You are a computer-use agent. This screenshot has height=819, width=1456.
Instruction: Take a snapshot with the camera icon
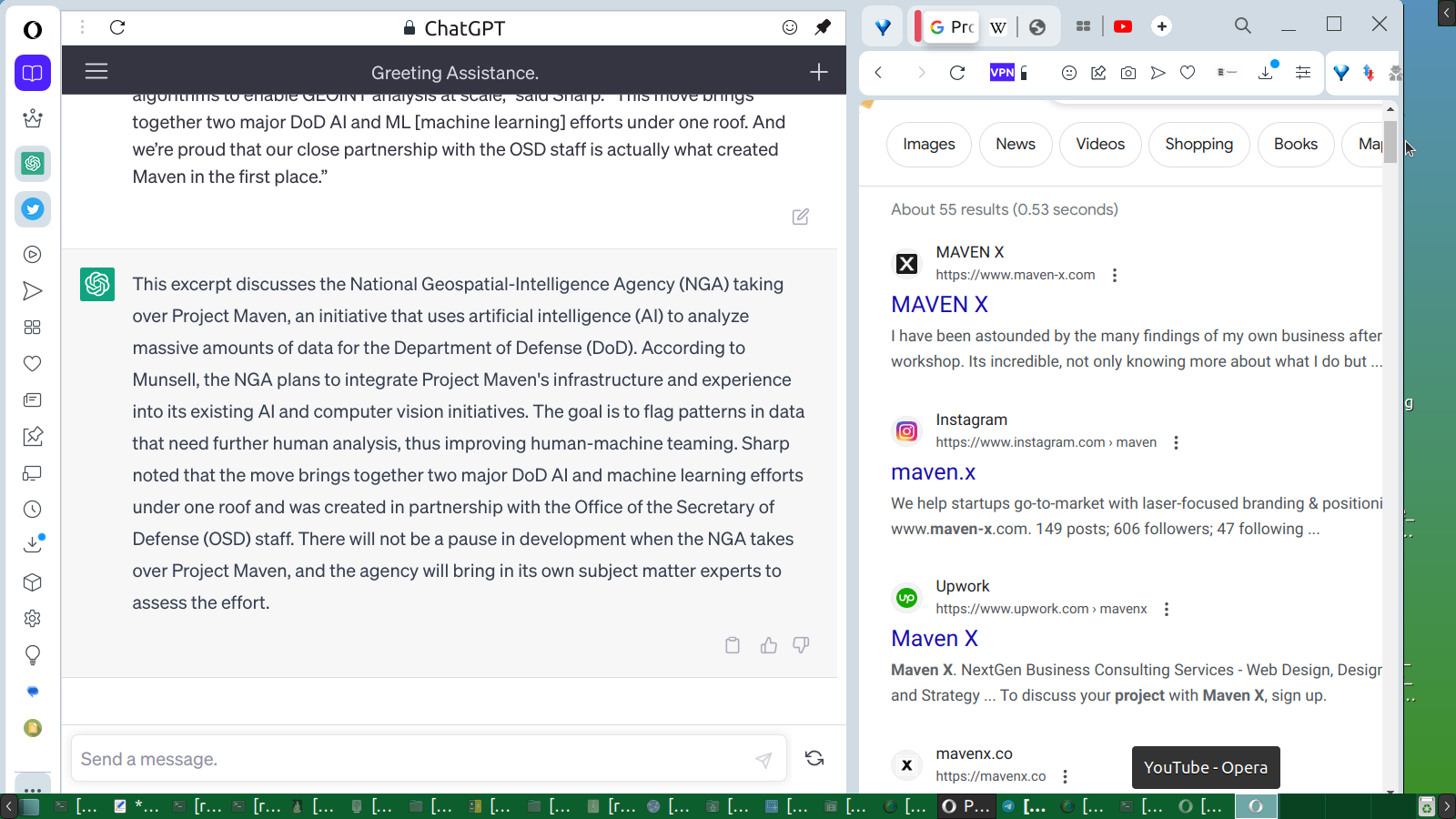coord(1128,73)
